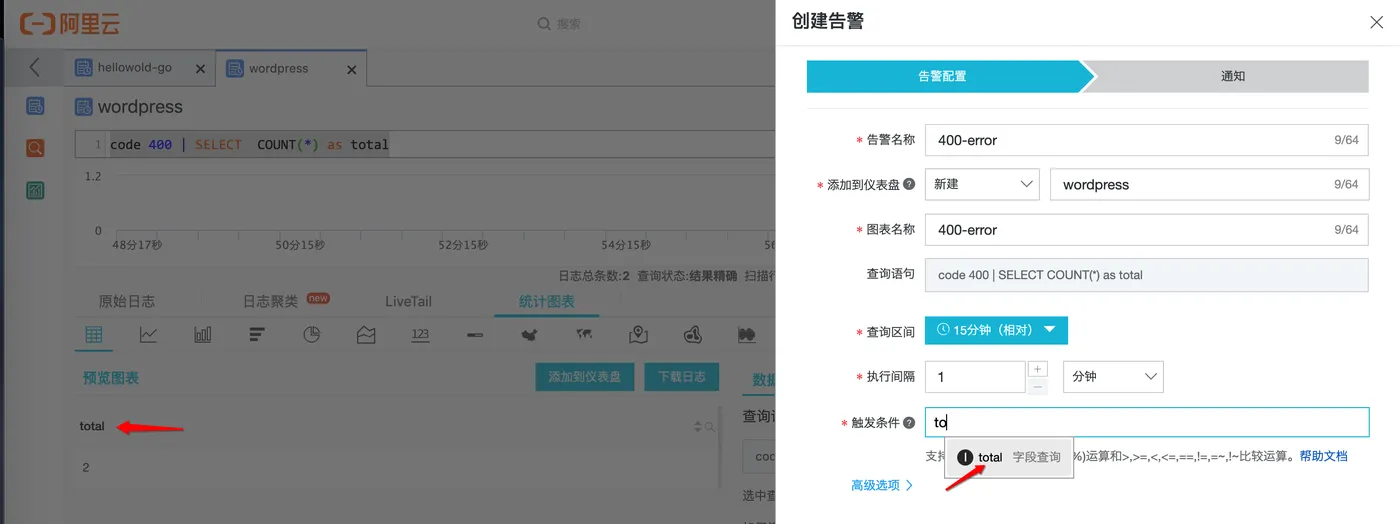Click the wordpress dashboard name field

1209,185
